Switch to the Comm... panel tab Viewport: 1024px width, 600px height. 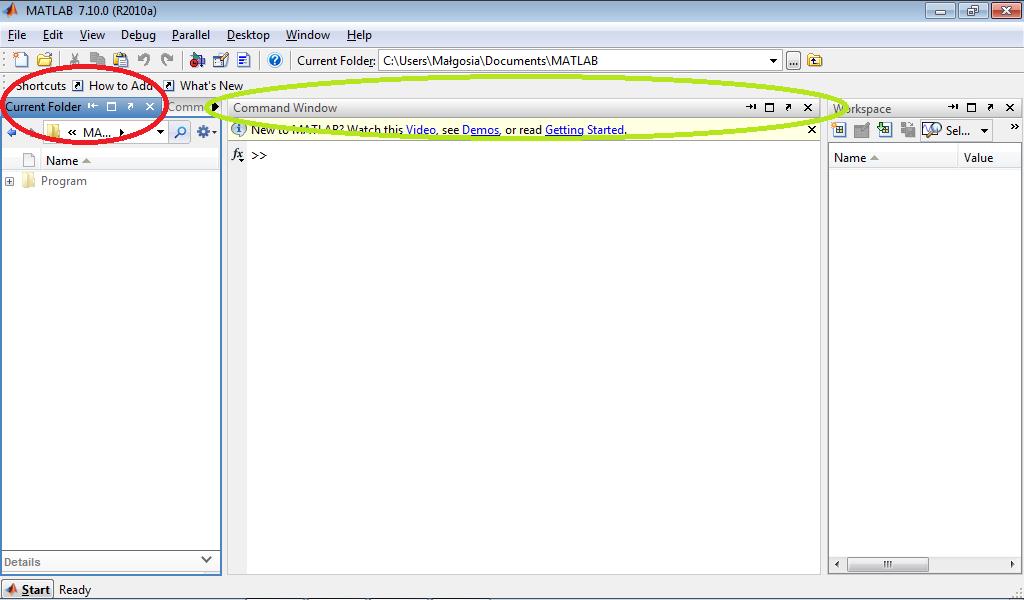pyautogui.click(x=186, y=106)
